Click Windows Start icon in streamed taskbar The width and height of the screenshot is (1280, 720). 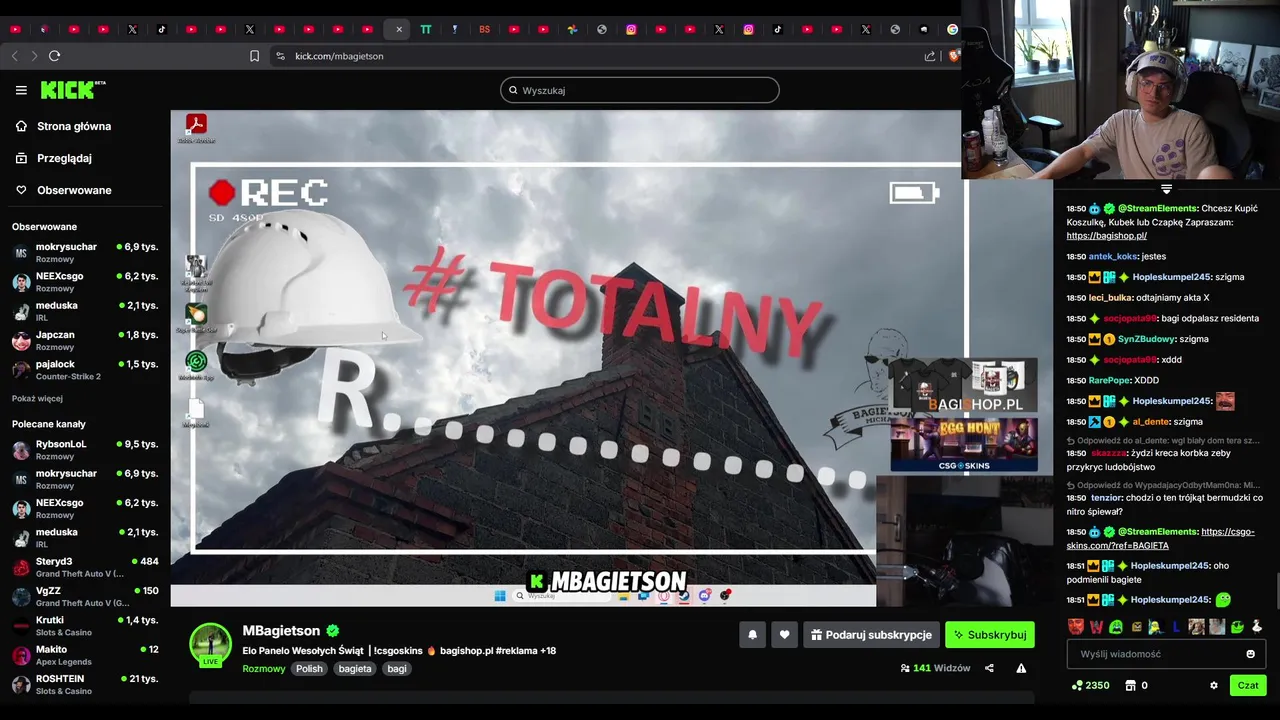click(x=500, y=595)
